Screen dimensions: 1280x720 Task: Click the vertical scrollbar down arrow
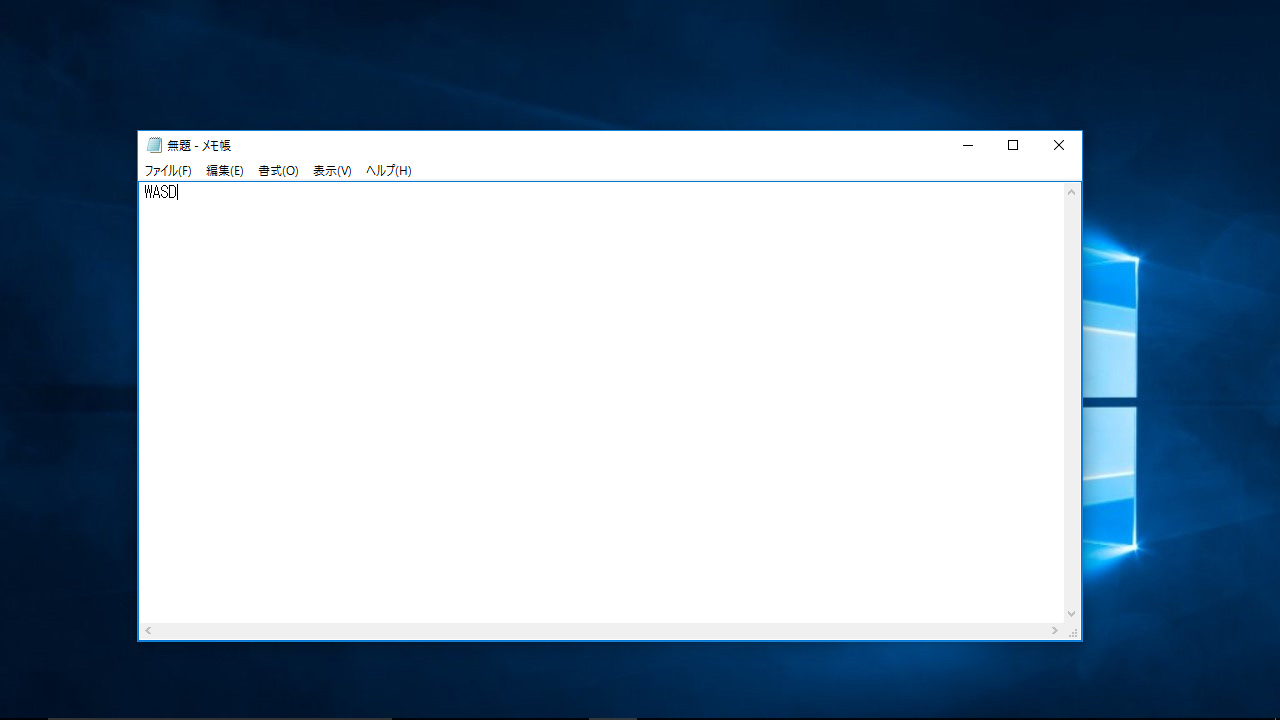1072,614
